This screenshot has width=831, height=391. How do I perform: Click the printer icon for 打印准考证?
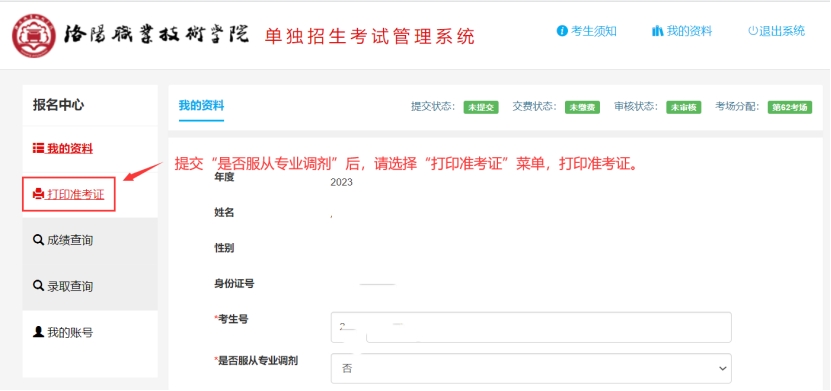pos(38,194)
